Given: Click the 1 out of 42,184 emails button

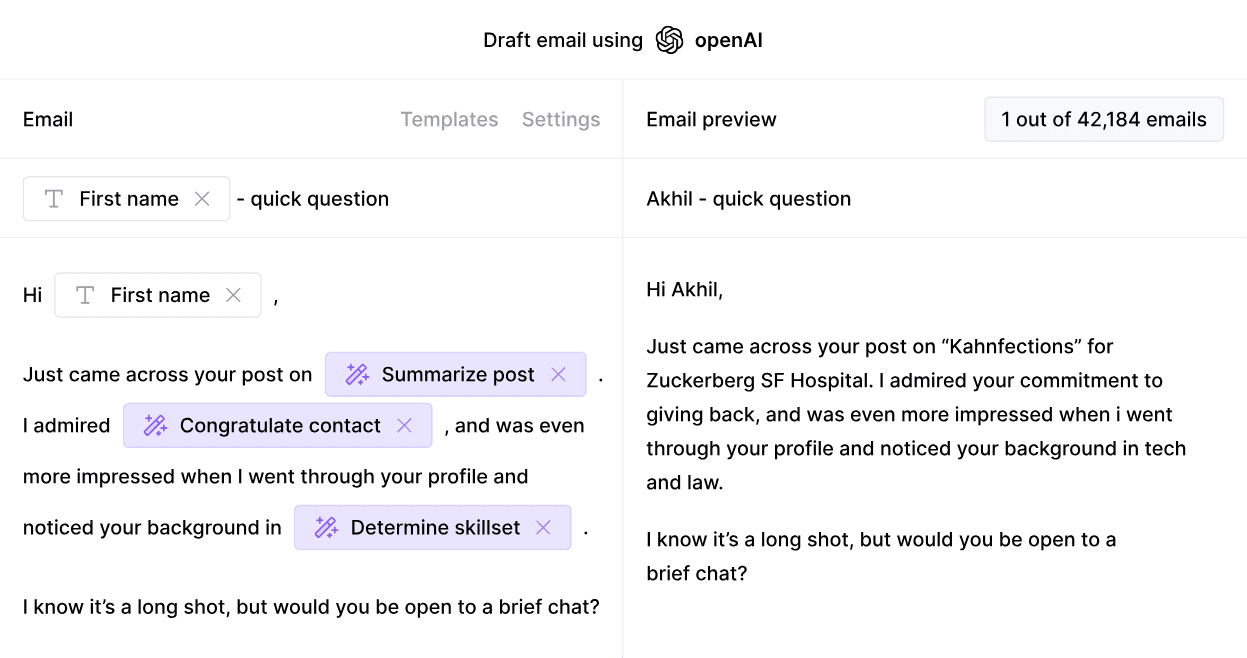Looking at the screenshot, I should pyautogui.click(x=1104, y=120).
